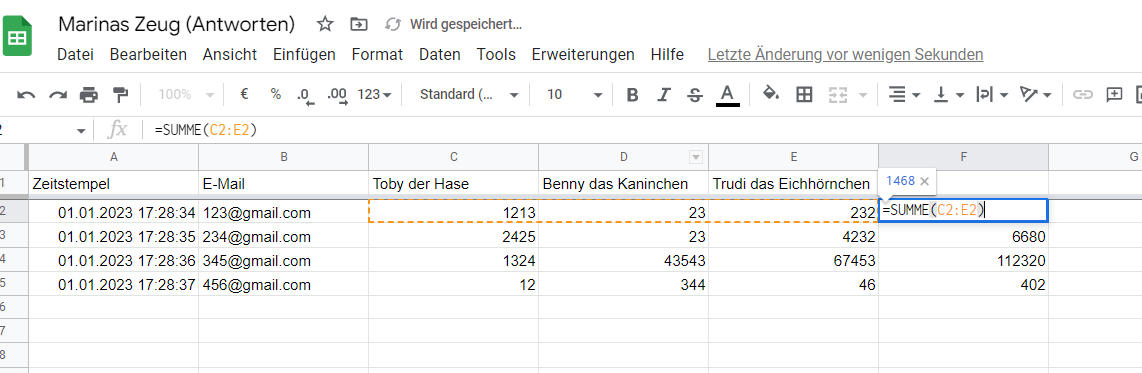Select column B header
This screenshot has width=1142, height=373.
283,157
